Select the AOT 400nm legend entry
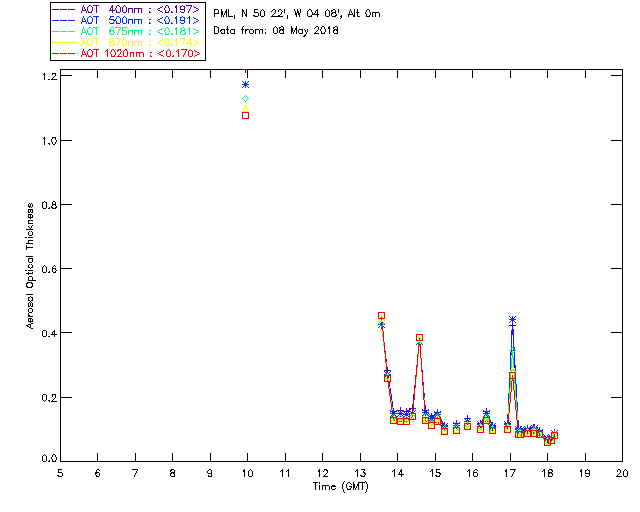640x512 pixels. pos(127,9)
